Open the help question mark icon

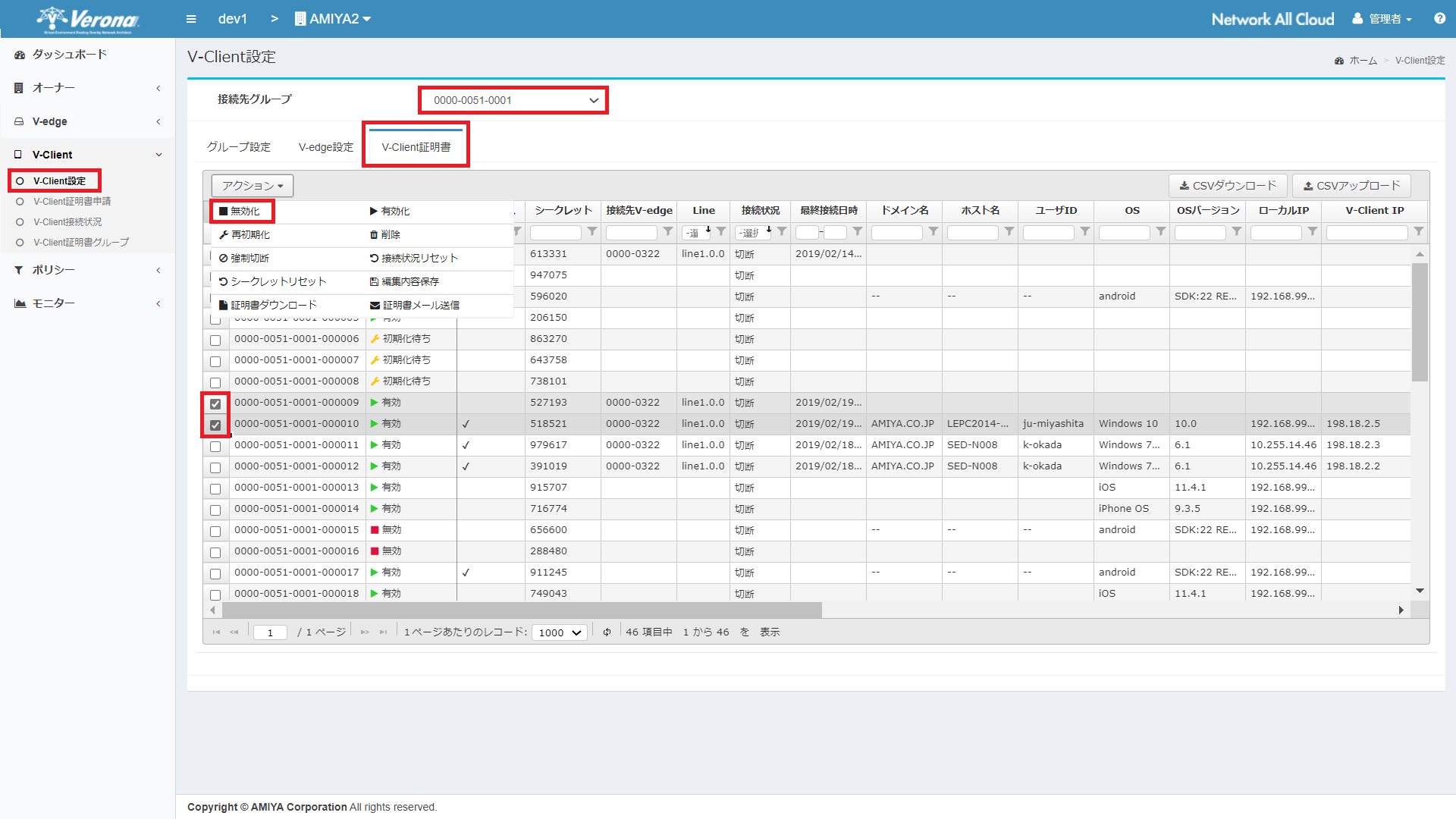coord(1439,19)
